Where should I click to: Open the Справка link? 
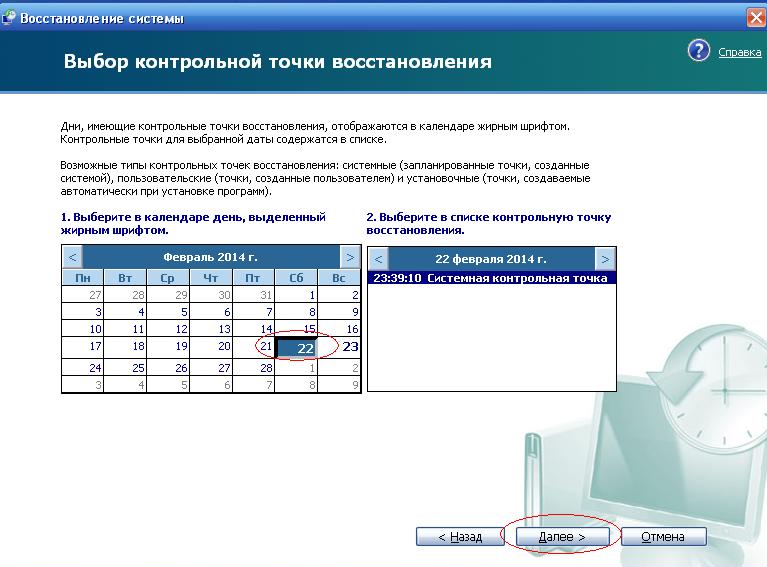click(x=740, y=52)
